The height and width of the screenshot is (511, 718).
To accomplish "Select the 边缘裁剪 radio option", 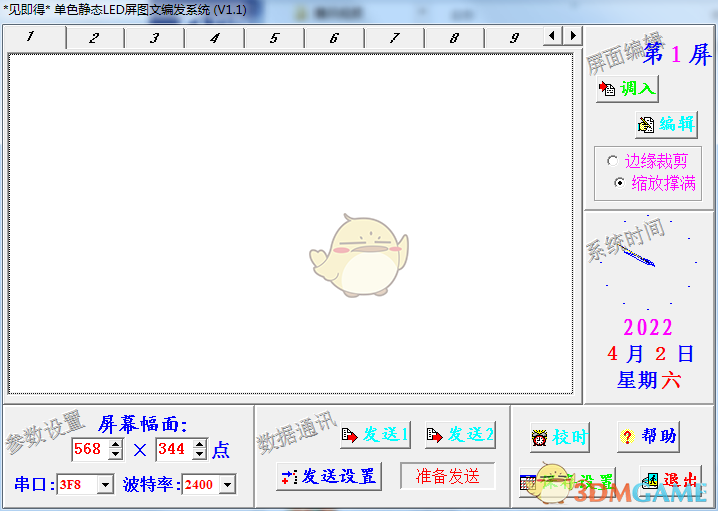I will click(x=613, y=161).
